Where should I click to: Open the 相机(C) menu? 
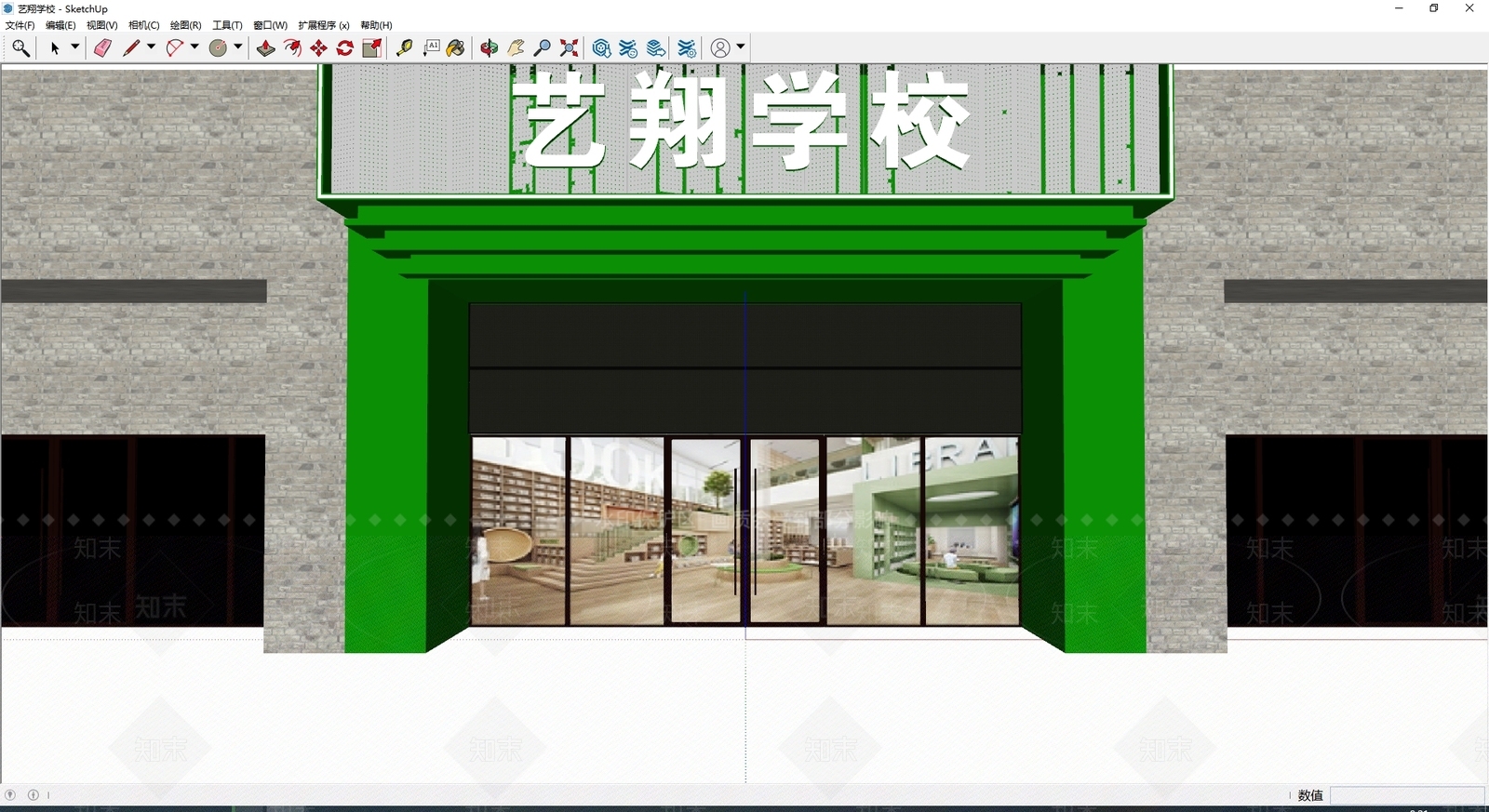tap(144, 25)
